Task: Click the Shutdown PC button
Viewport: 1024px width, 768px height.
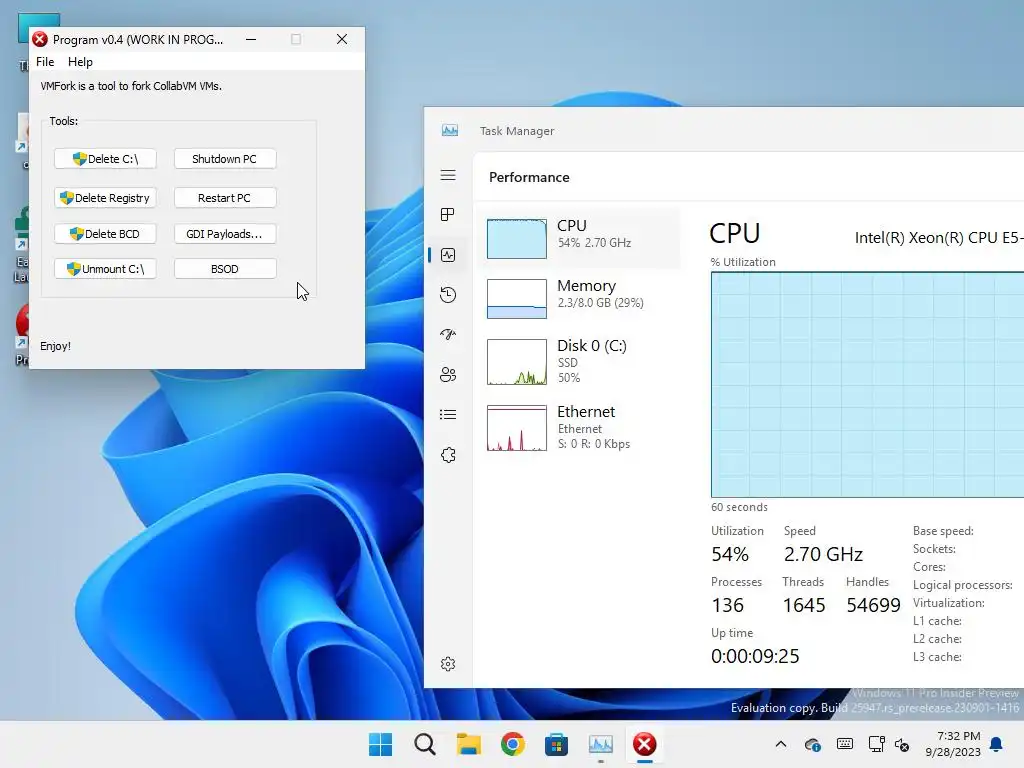Action: pyautogui.click(x=225, y=159)
